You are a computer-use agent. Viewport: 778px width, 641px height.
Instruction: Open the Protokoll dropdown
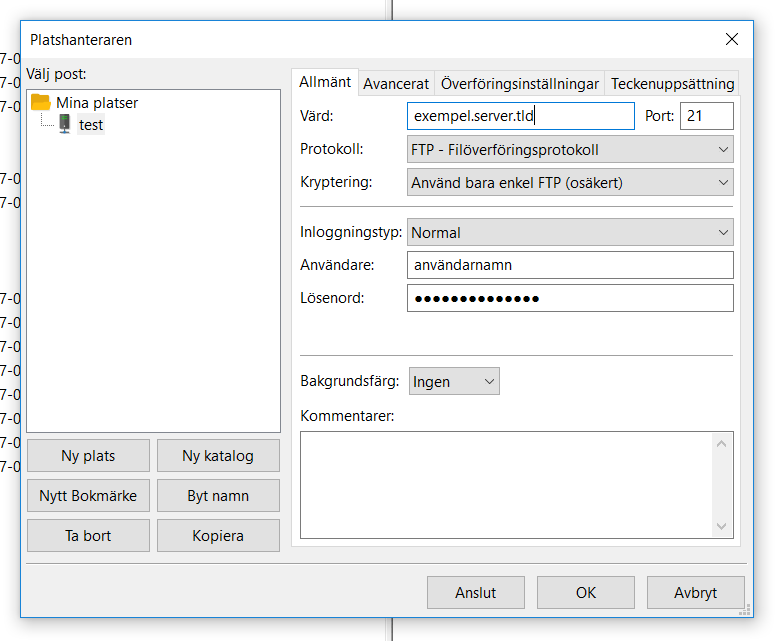tap(570, 149)
